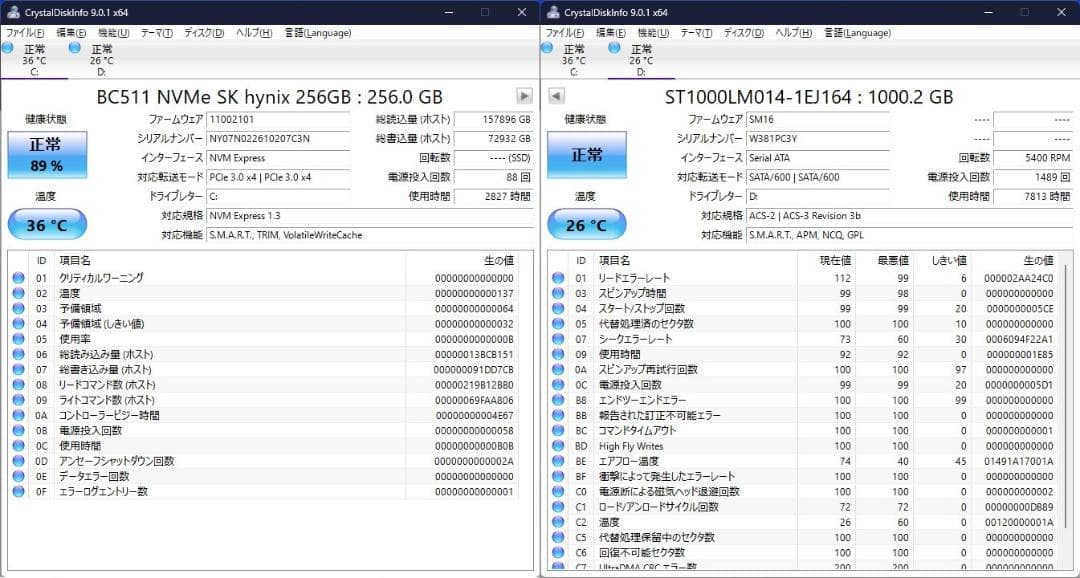
Task: Open the 機能(U) functions menu
Action: [112, 32]
